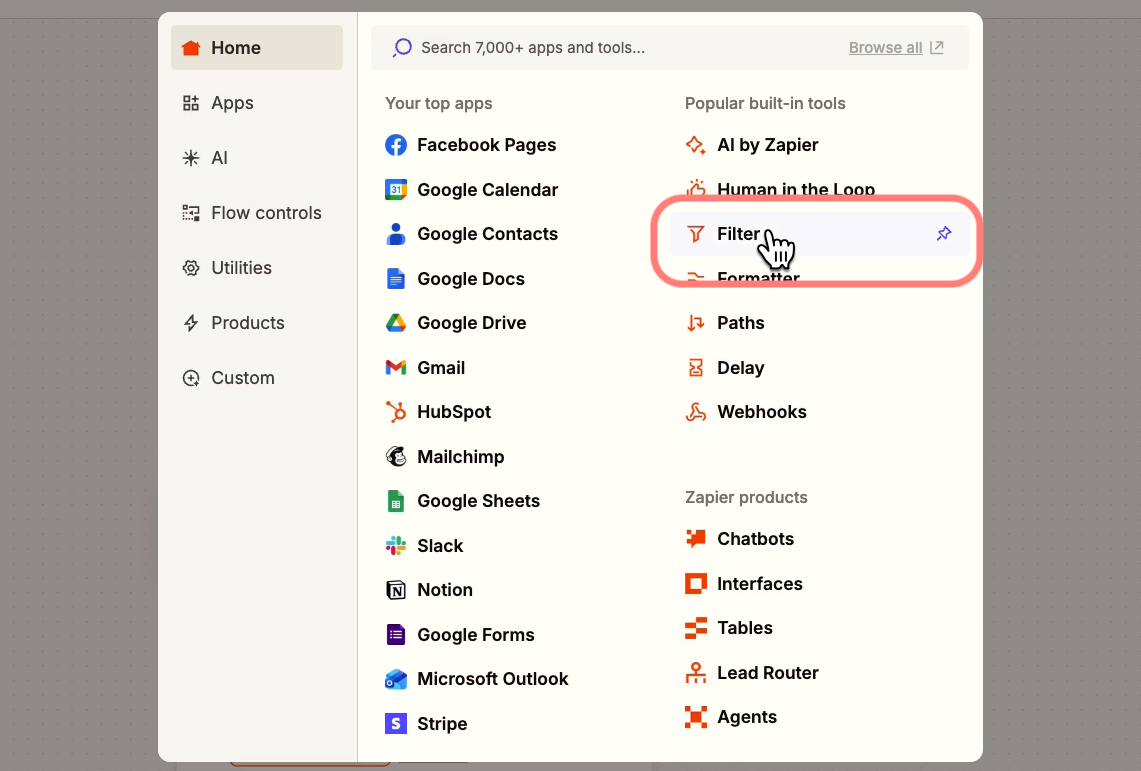This screenshot has height=771, width=1141.
Task: Click the Tables icon
Action: (696, 628)
